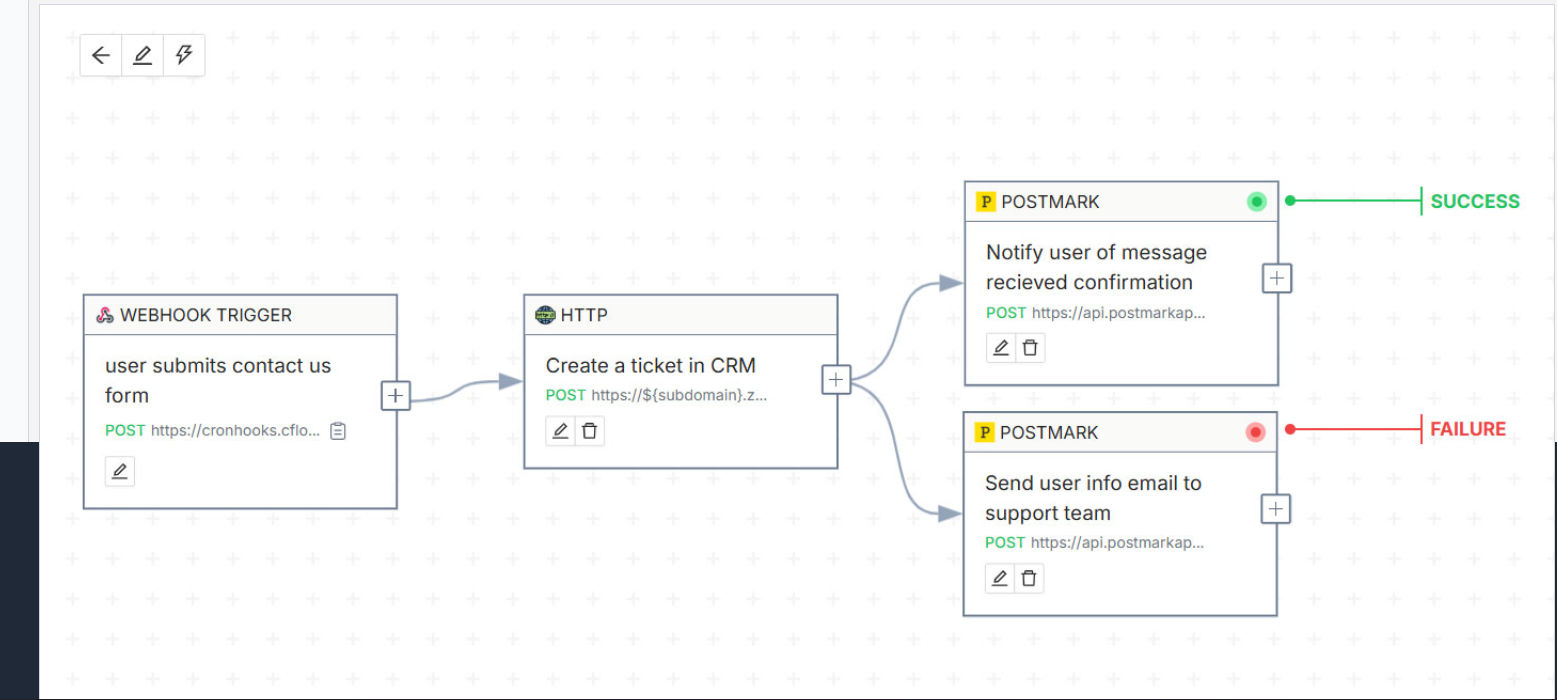Add a step after the HTTP node
Viewport: 1557px width, 700px height.
click(835, 379)
